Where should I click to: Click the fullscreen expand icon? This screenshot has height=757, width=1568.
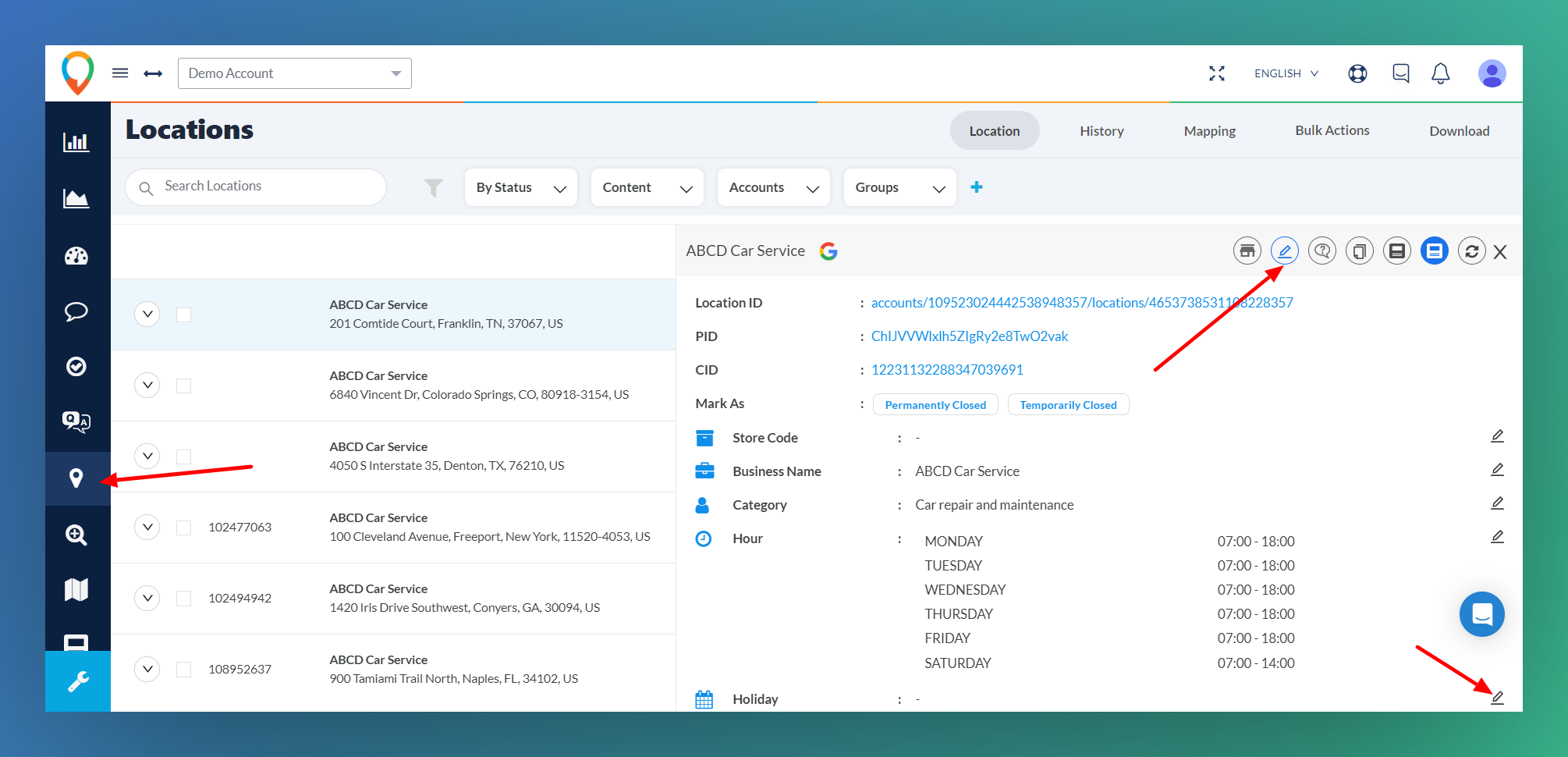(1217, 73)
